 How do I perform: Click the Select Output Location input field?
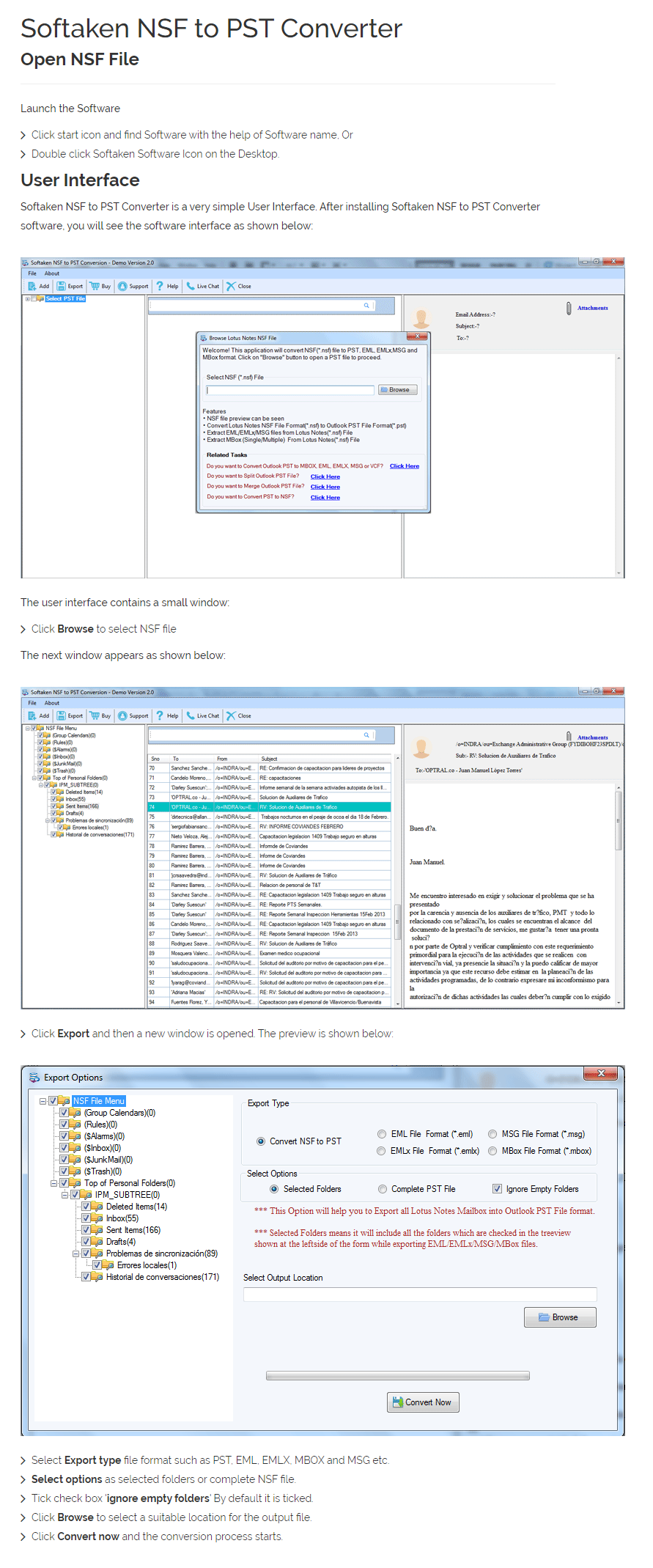coord(420,1295)
